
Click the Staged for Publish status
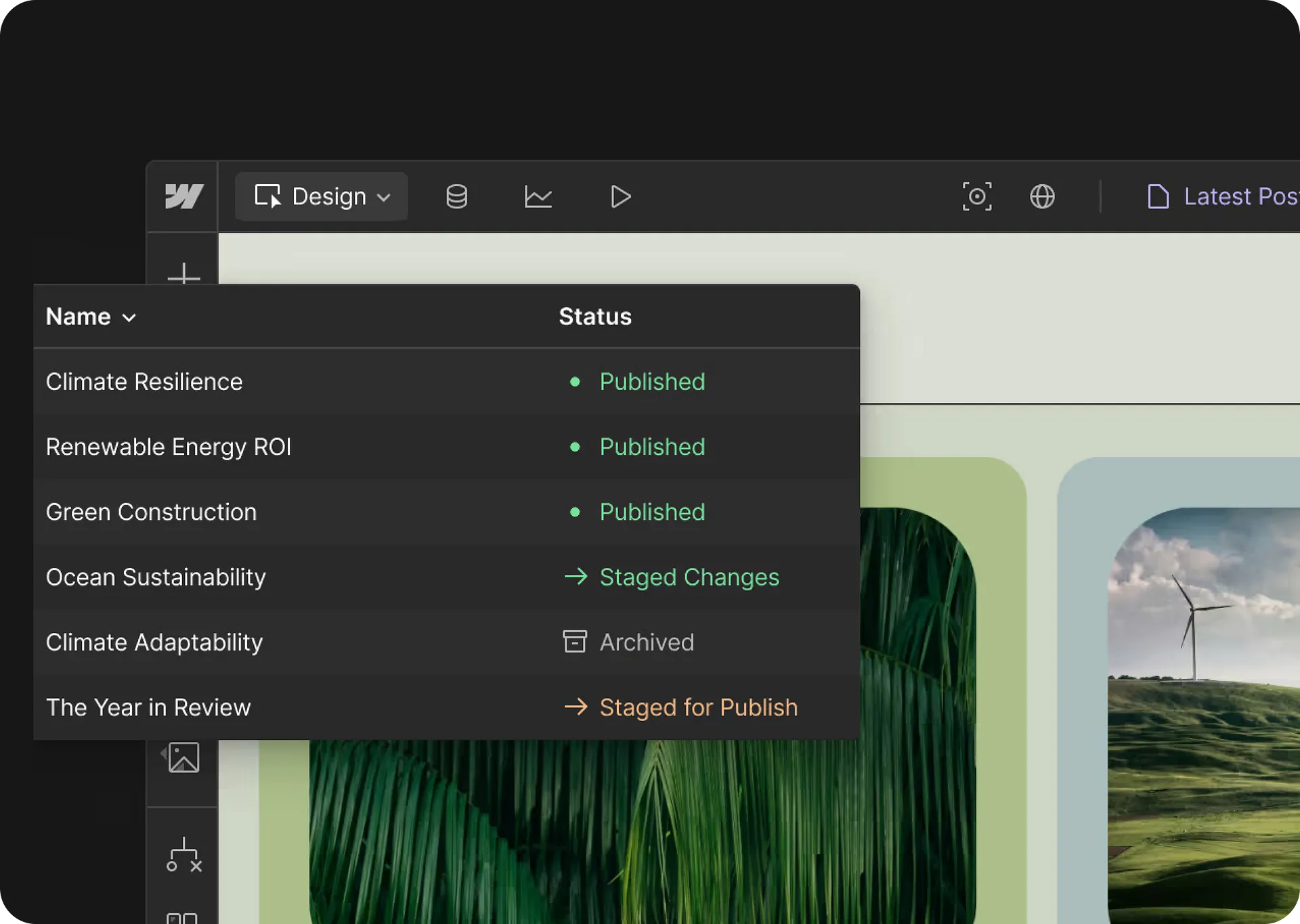[699, 707]
